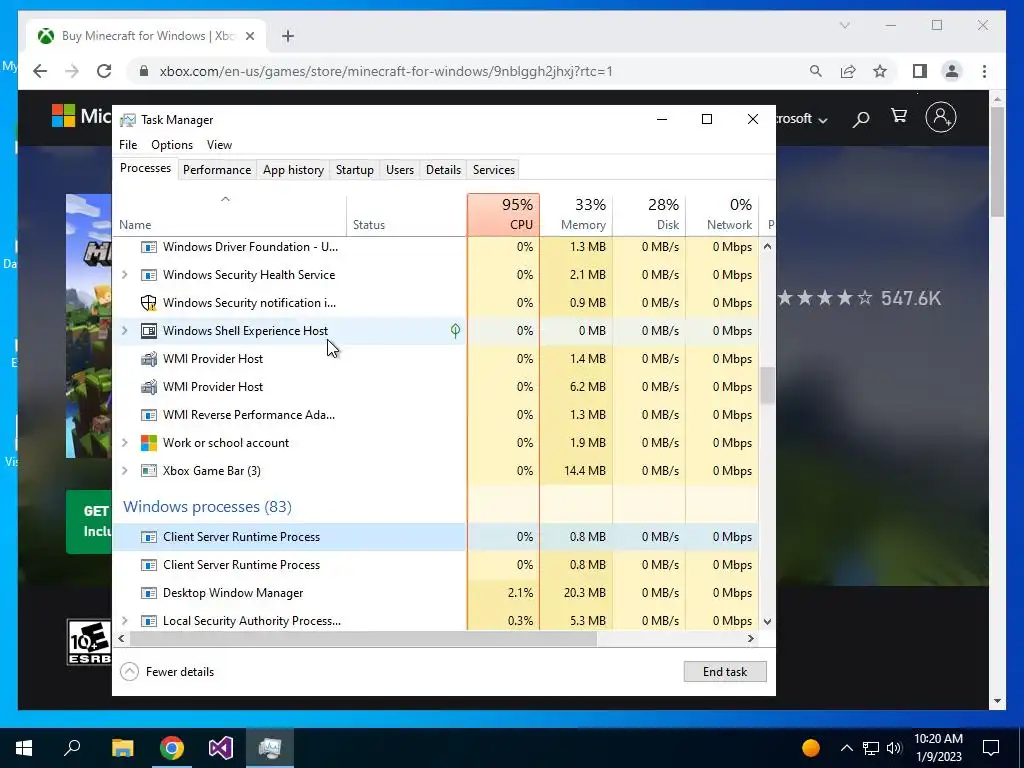Image resolution: width=1024 pixels, height=768 pixels.
Task: Show hidden system tray icons
Action: tap(846, 748)
